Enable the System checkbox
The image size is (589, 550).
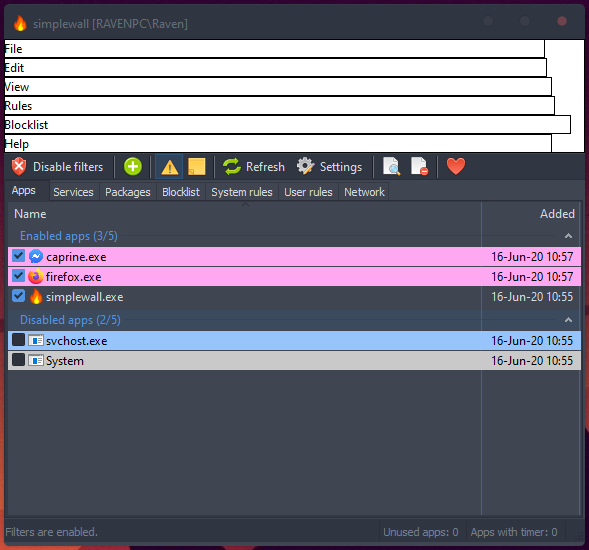pos(18,360)
